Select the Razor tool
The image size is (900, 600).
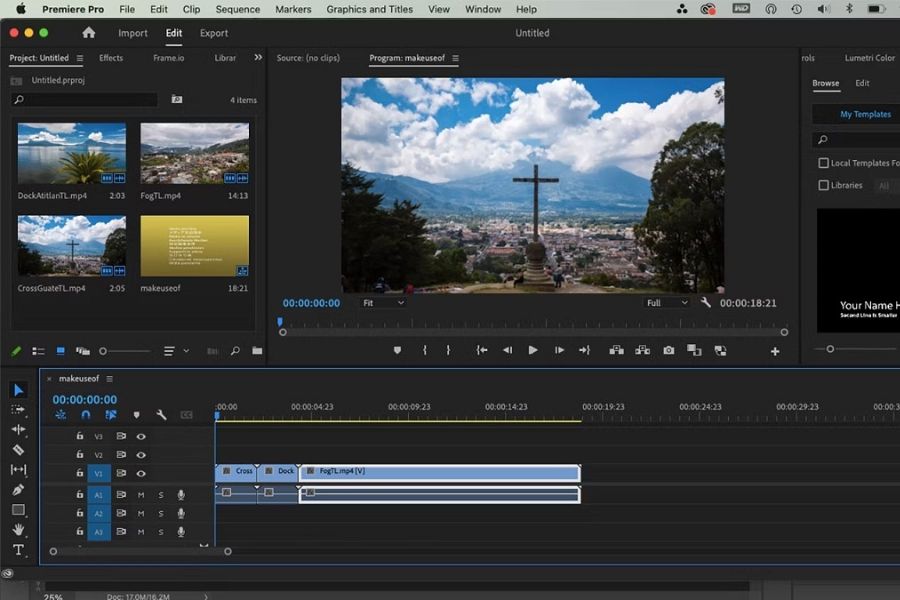pyautogui.click(x=18, y=450)
